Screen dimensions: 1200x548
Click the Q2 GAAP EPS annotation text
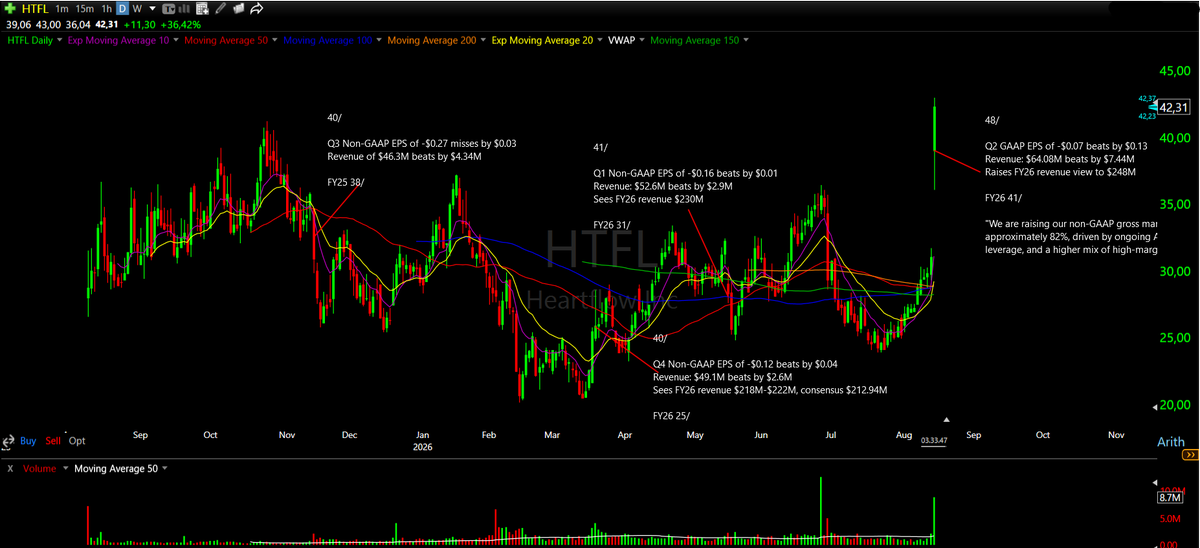tap(1066, 145)
